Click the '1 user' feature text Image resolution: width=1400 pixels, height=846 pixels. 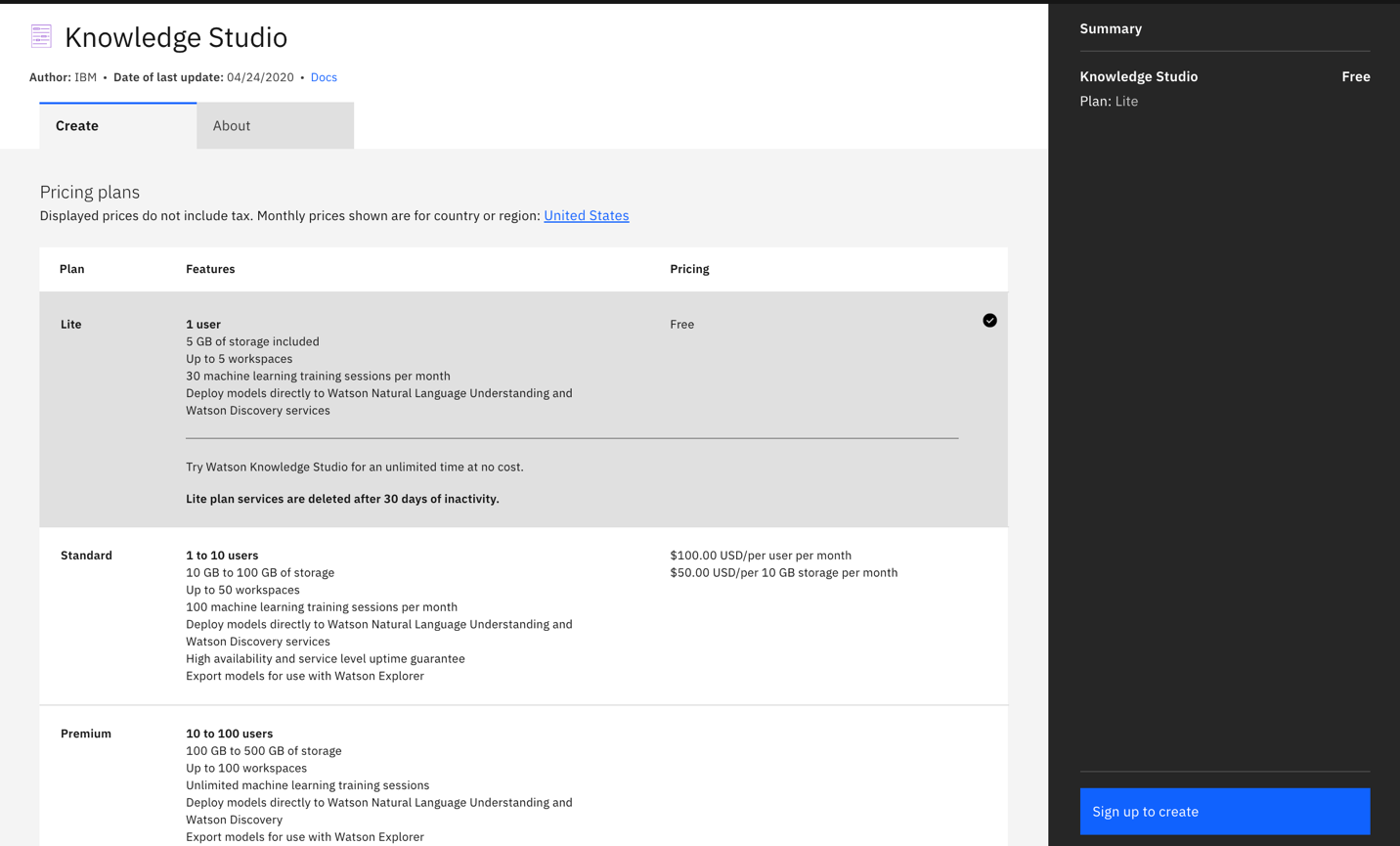[x=203, y=324]
